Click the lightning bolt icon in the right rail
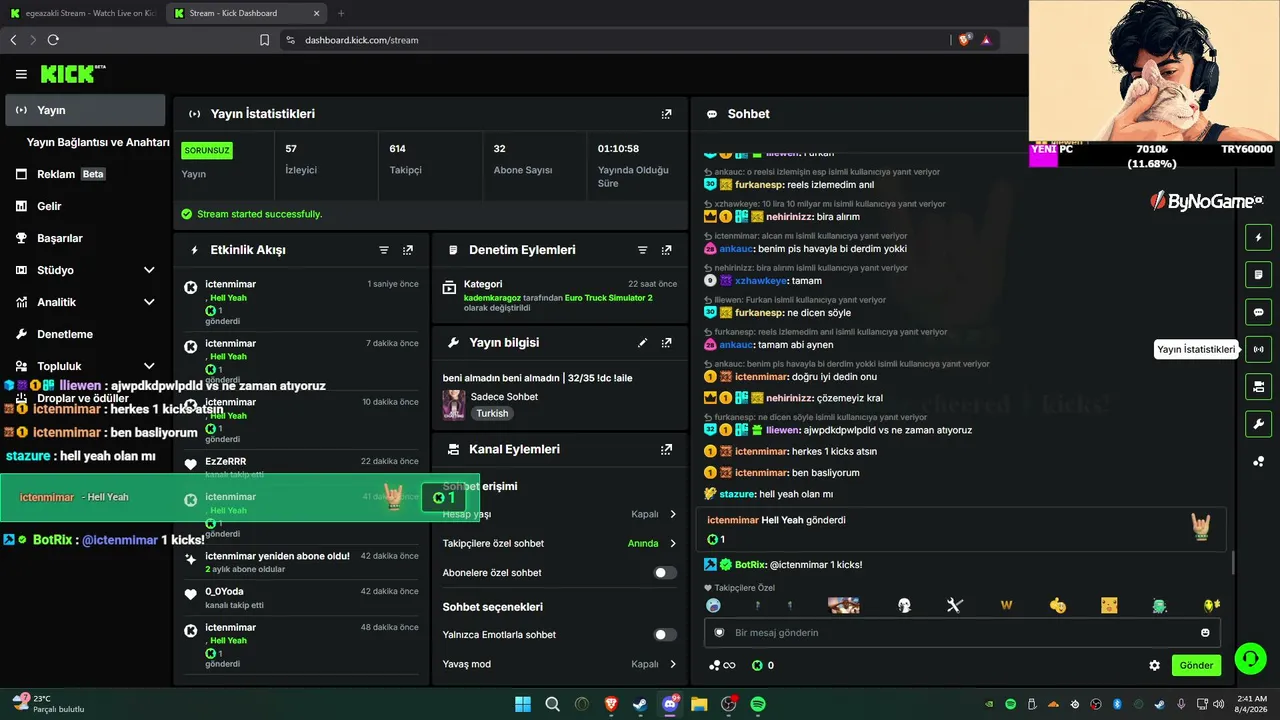1280x720 pixels. (1258, 237)
